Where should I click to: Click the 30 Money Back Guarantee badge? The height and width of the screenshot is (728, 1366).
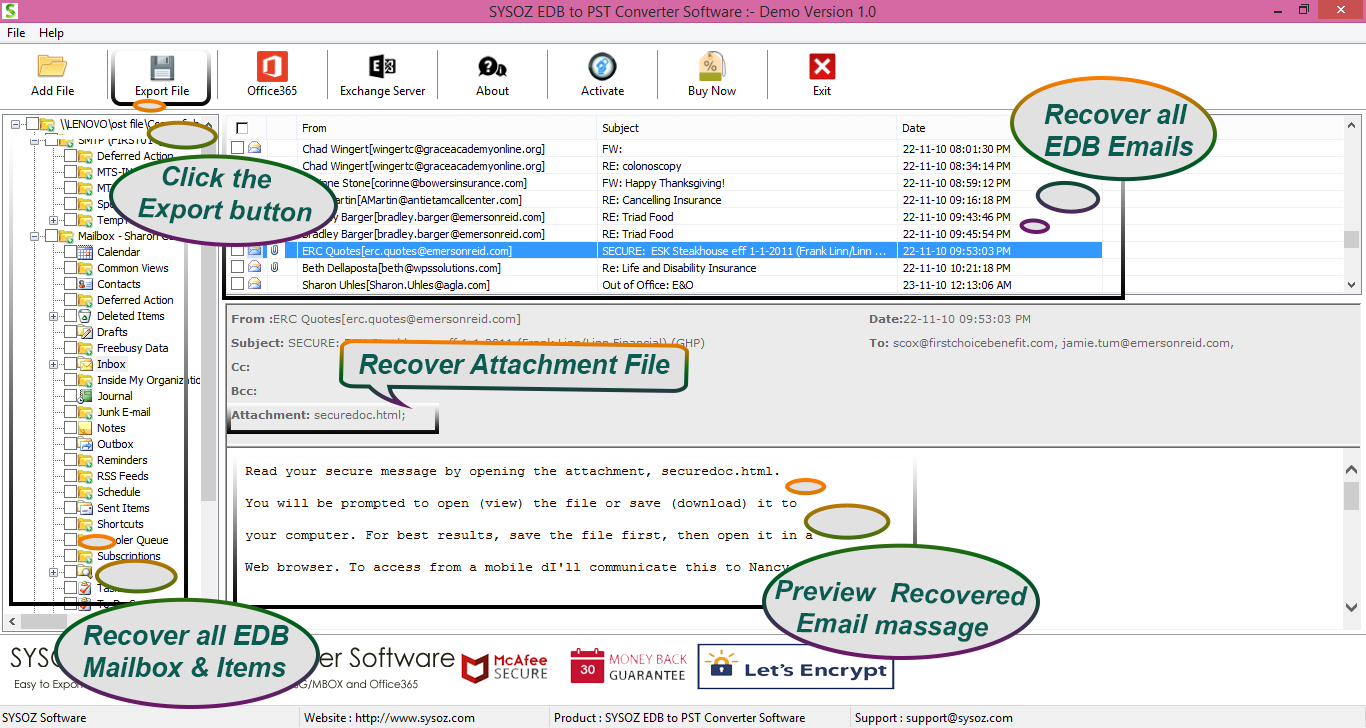(x=629, y=667)
